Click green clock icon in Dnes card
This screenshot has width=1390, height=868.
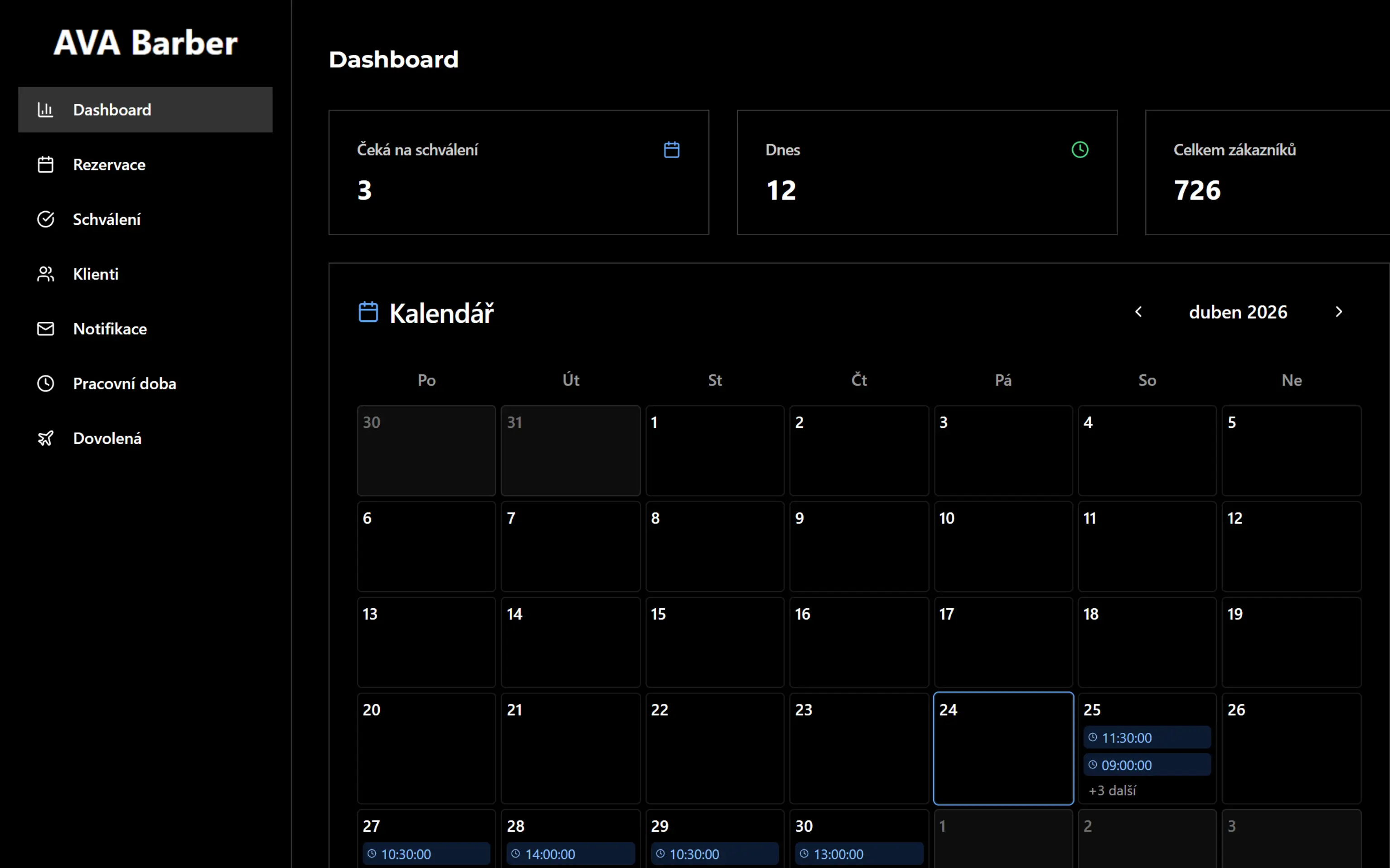pos(1080,150)
